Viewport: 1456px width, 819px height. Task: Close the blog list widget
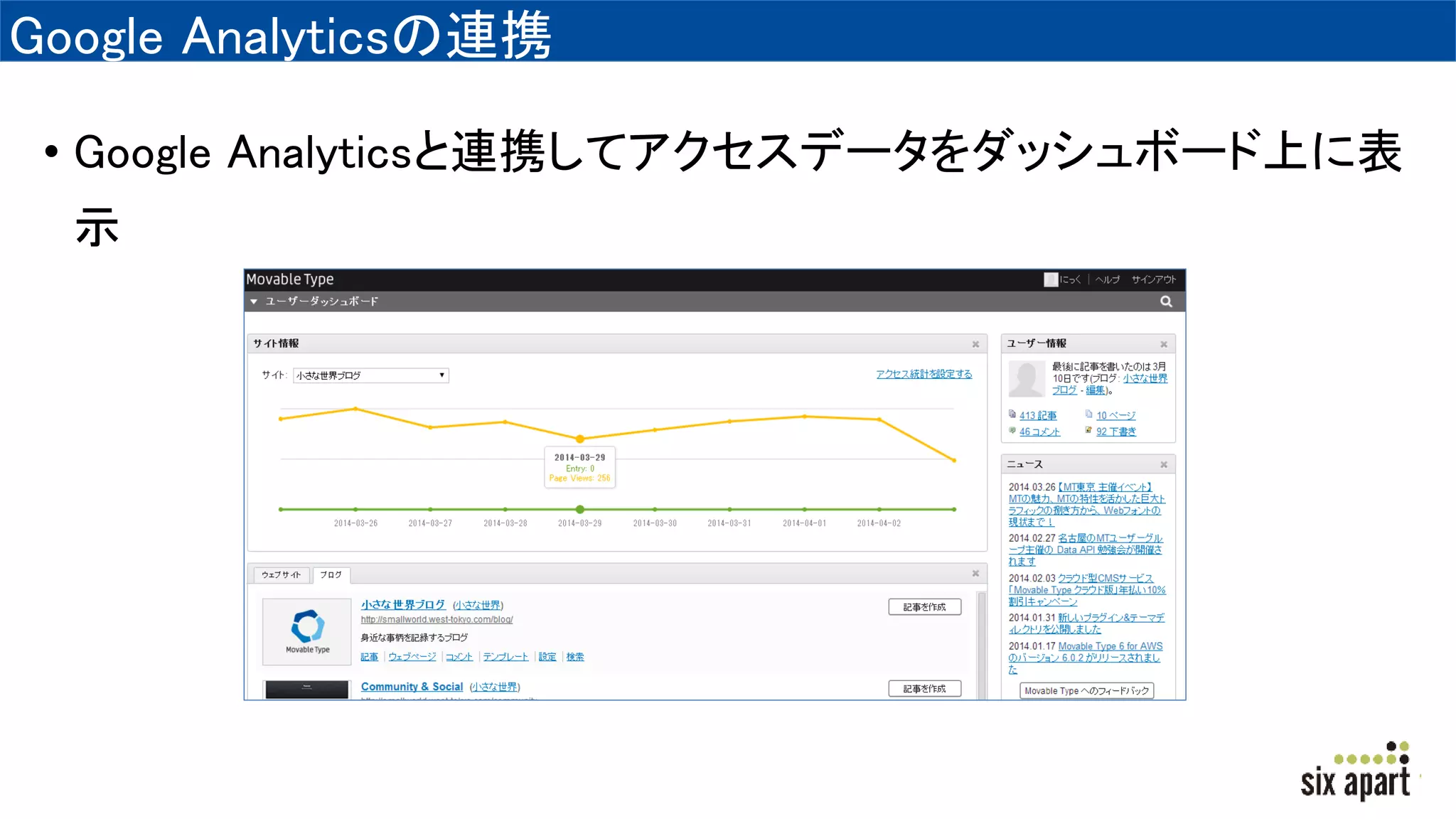[x=975, y=573]
